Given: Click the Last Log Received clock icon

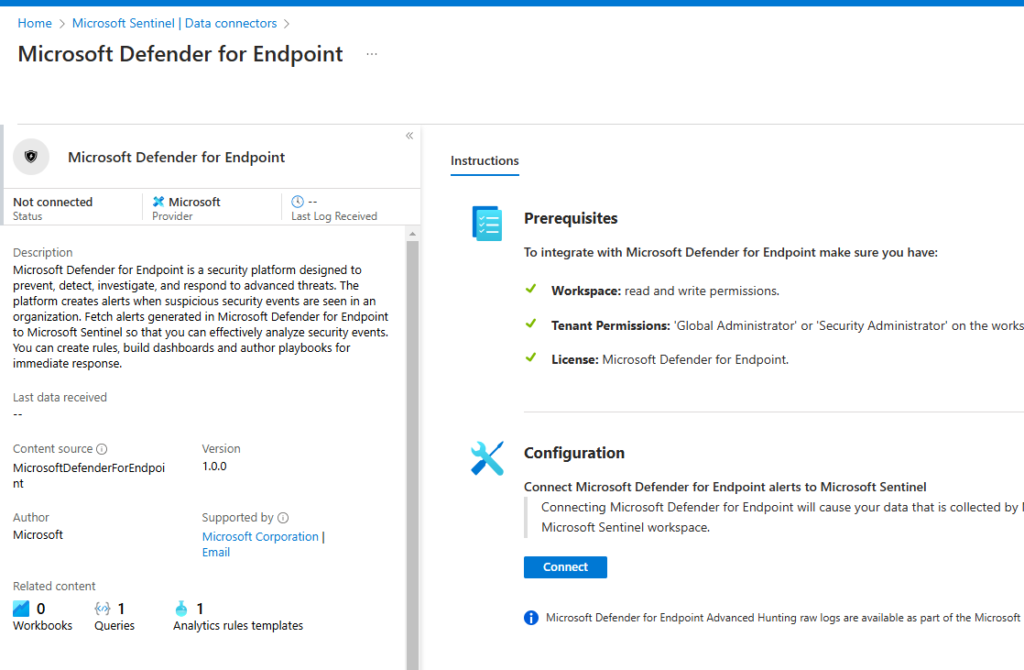Looking at the screenshot, I should click(x=297, y=201).
